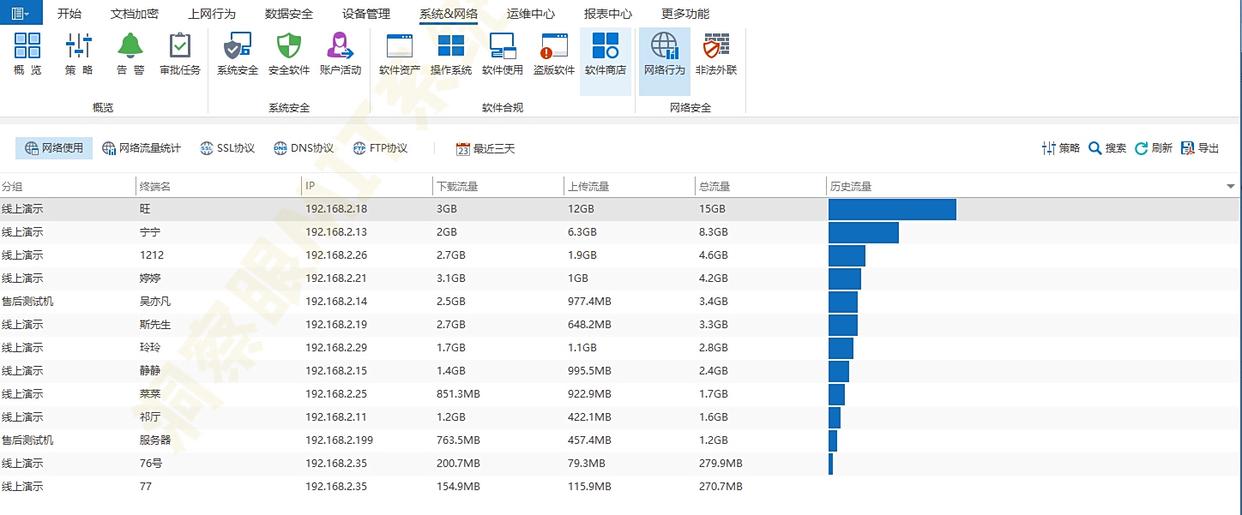Image resolution: width=1242 pixels, height=515 pixels.
Task: Open the 告警 alerts bell icon
Action: [x=130, y=55]
